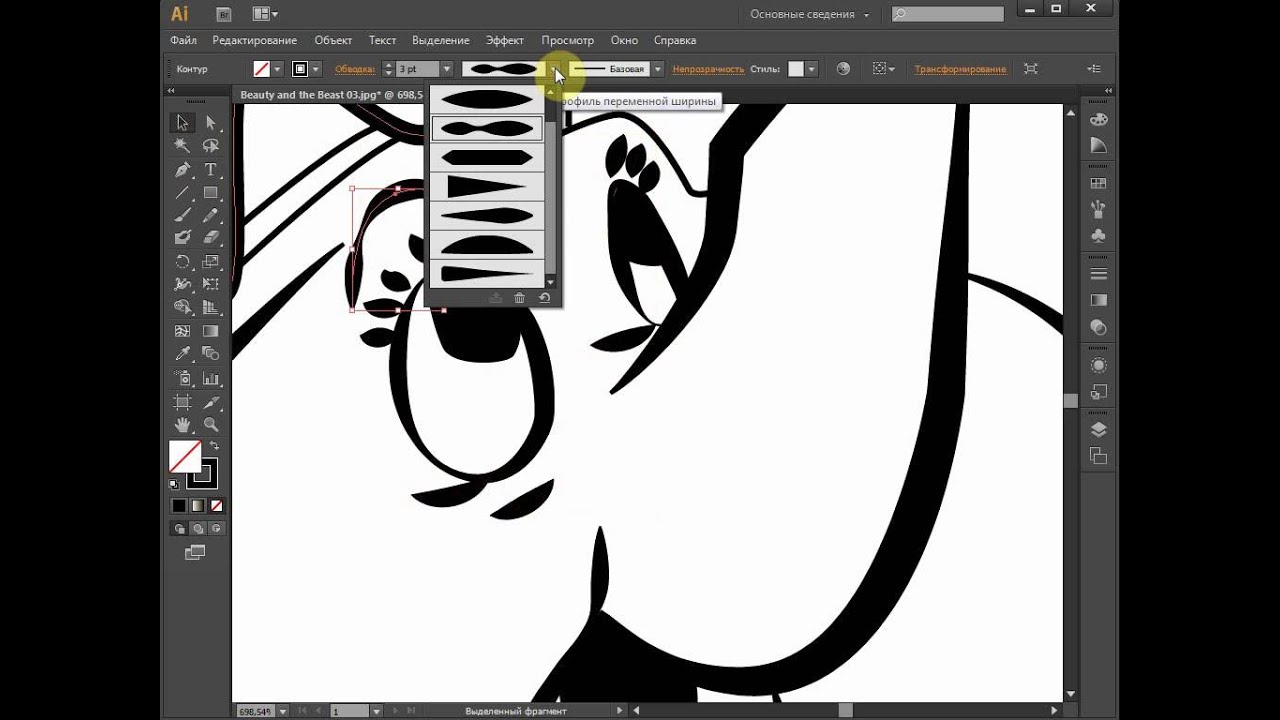Select the Magic Wand tool

[183, 146]
